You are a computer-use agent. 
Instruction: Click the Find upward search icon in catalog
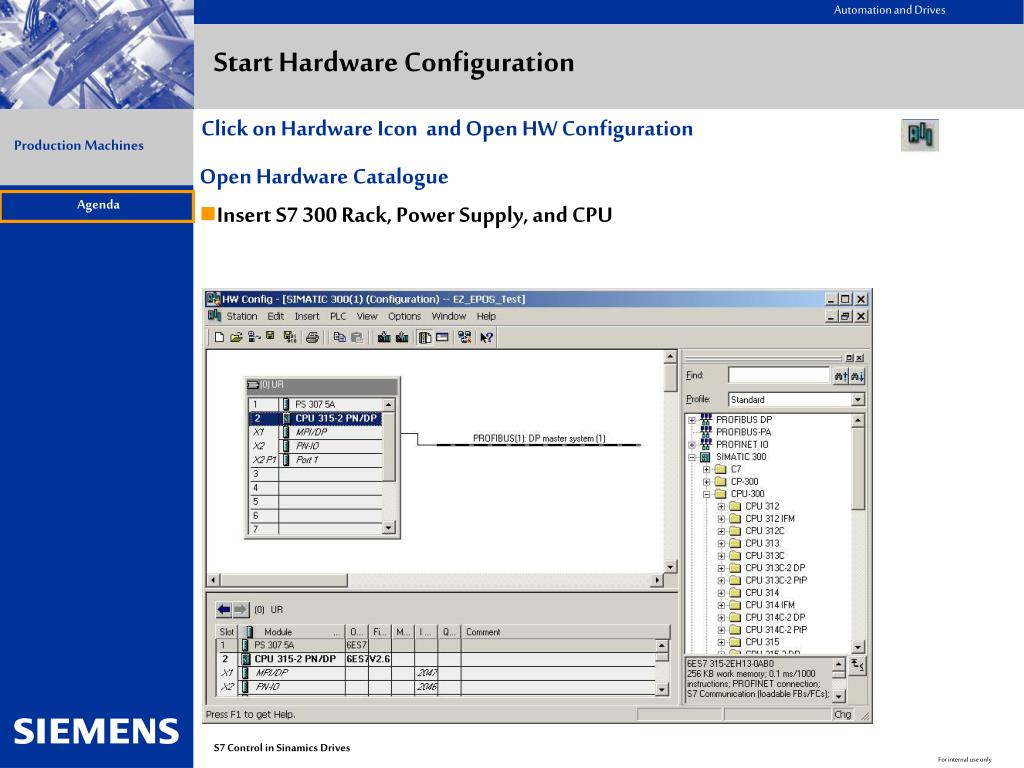click(x=840, y=376)
